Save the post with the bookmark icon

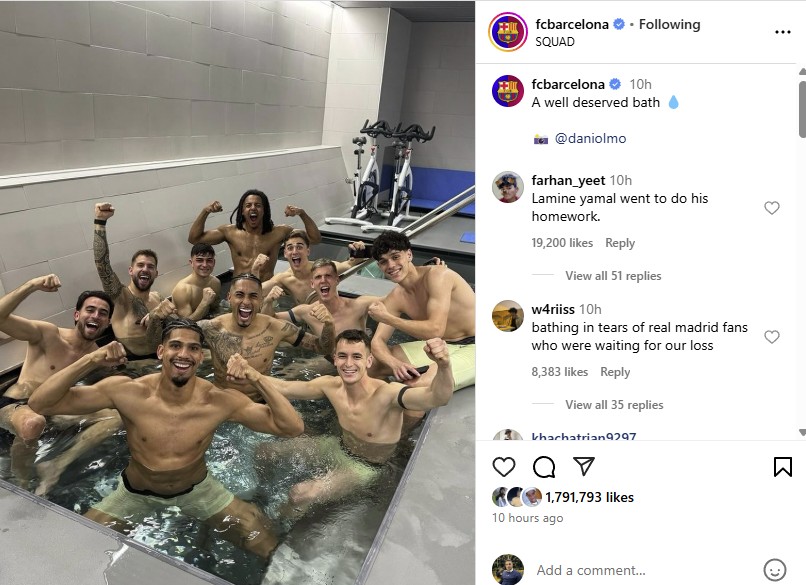click(x=782, y=467)
